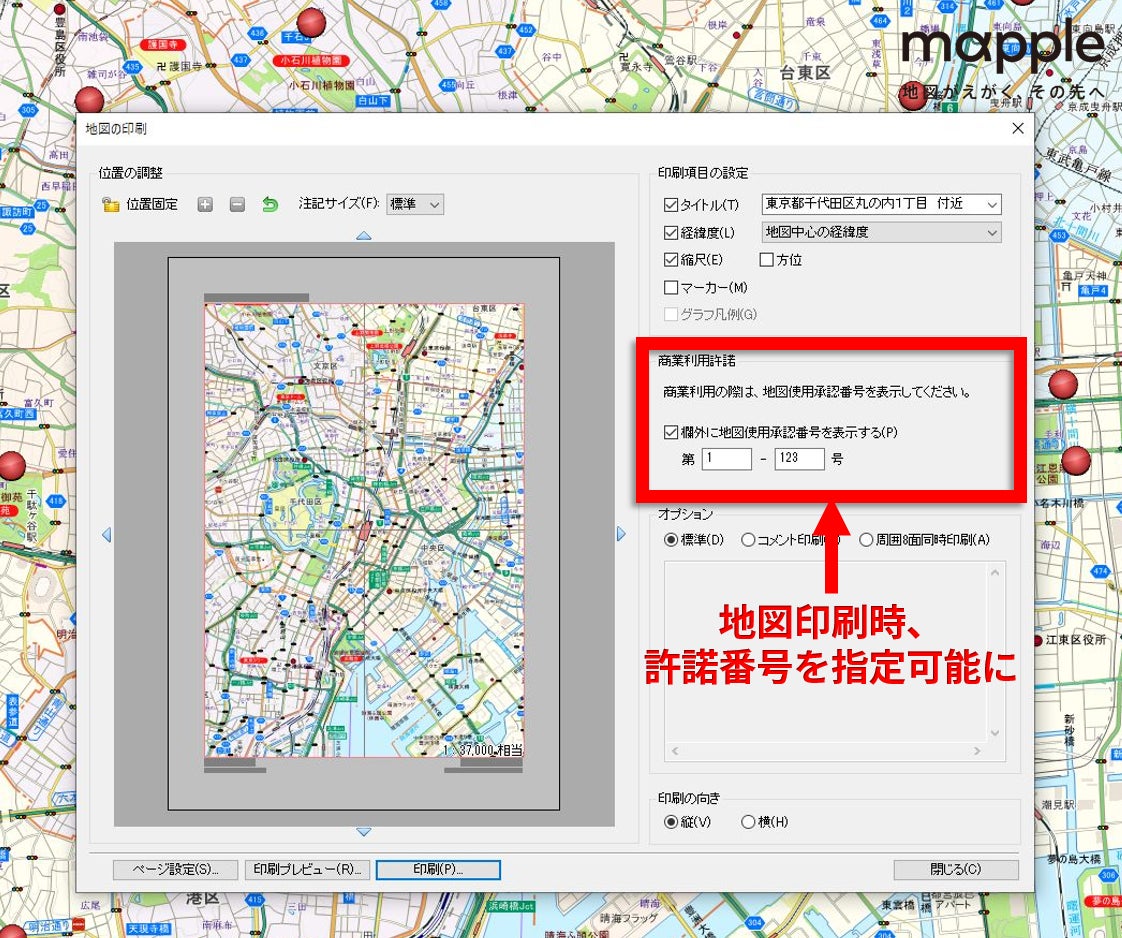The image size is (1122, 938).
Task: Reset position with green undo arrow
Action: (270, 205)
